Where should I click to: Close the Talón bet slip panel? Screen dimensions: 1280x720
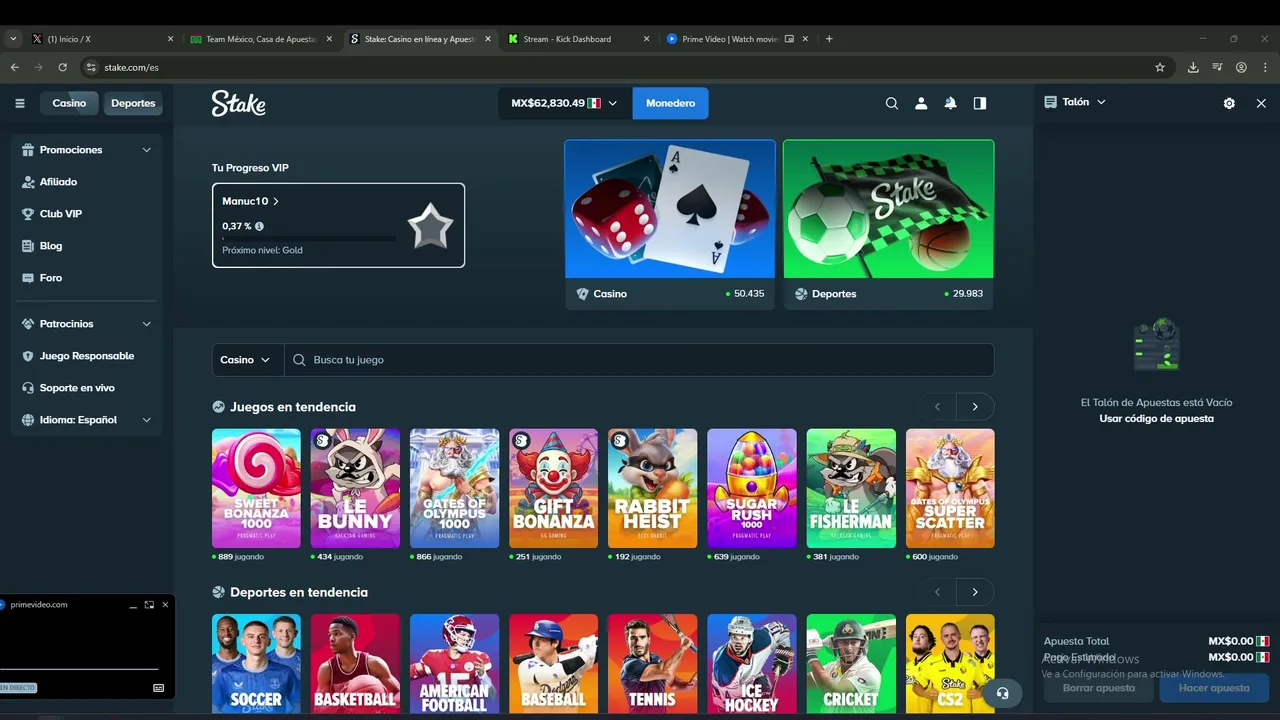(x=1261, y=103)
